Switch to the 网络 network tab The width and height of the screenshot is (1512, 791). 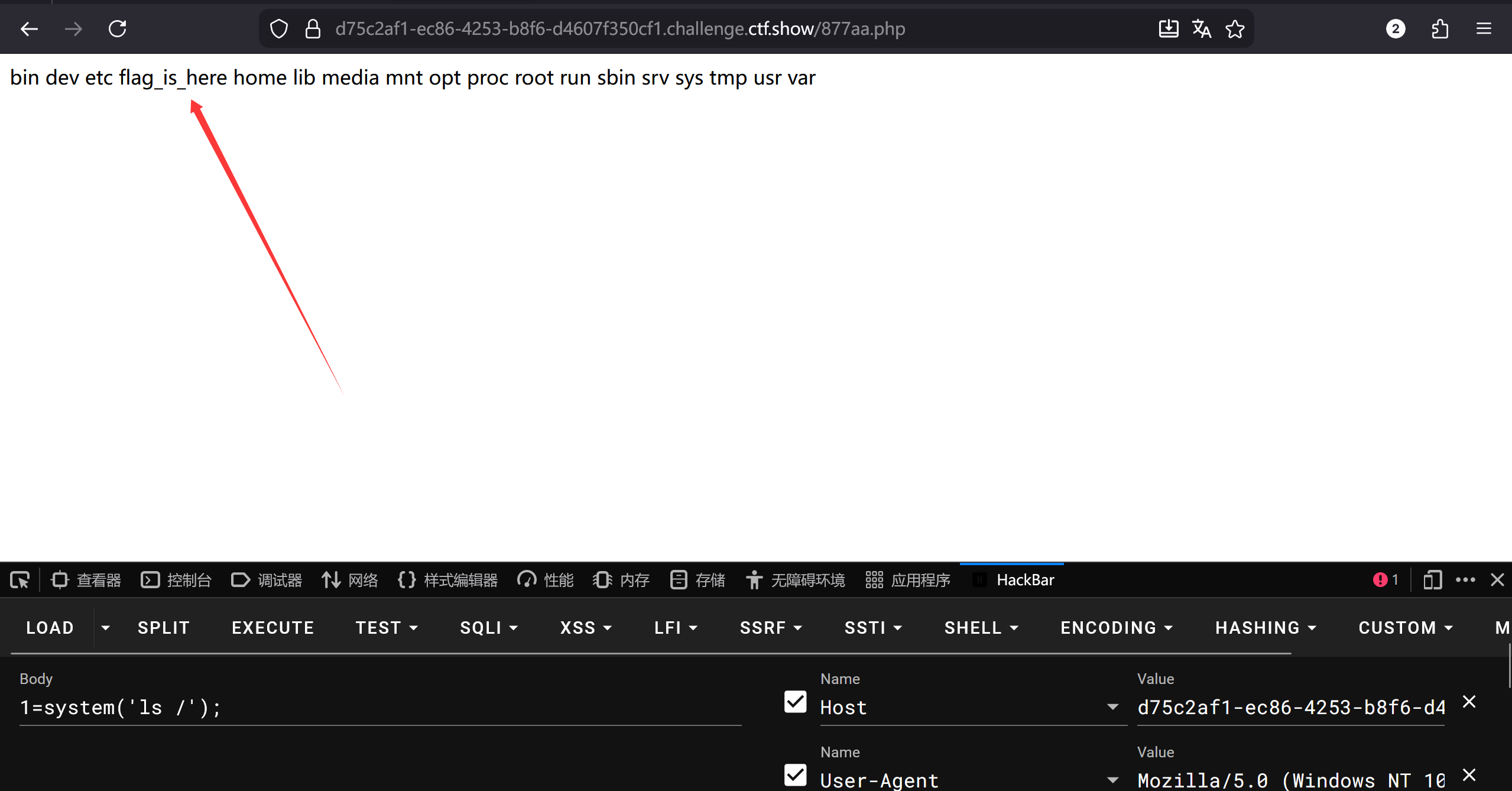tap(350, 580)
